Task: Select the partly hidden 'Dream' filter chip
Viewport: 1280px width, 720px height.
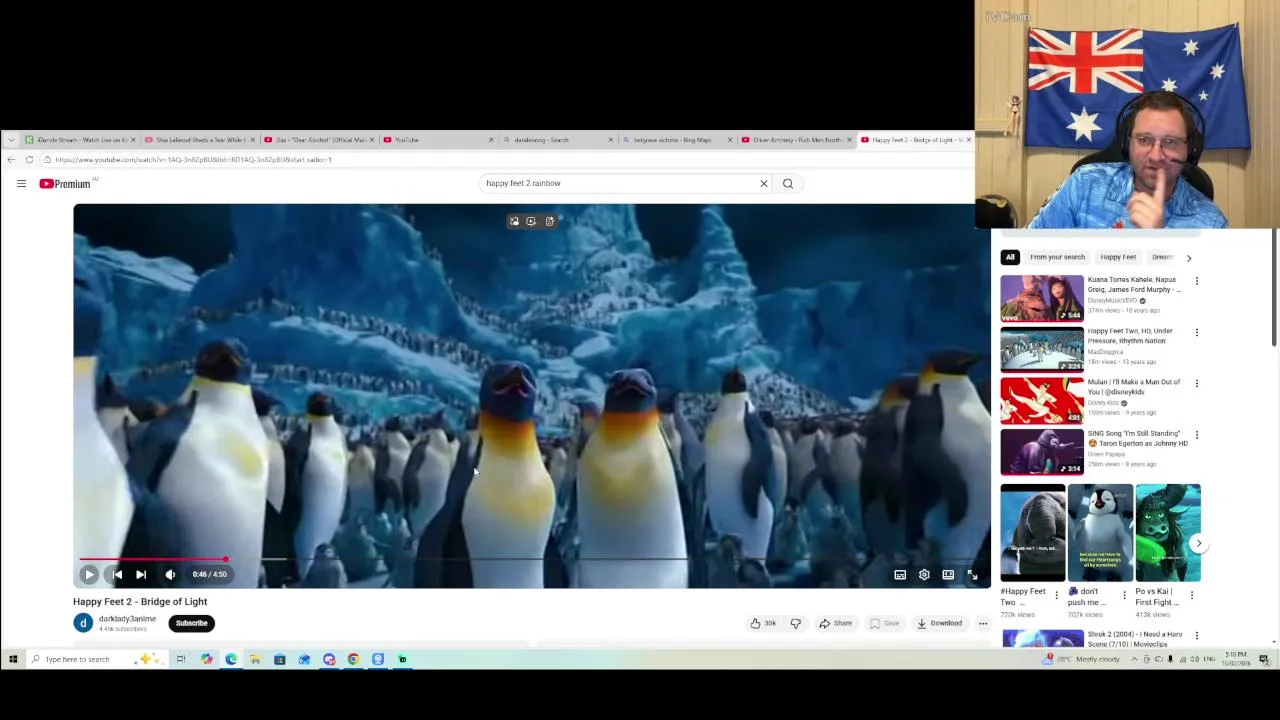Action: (x=1161, y=257)
